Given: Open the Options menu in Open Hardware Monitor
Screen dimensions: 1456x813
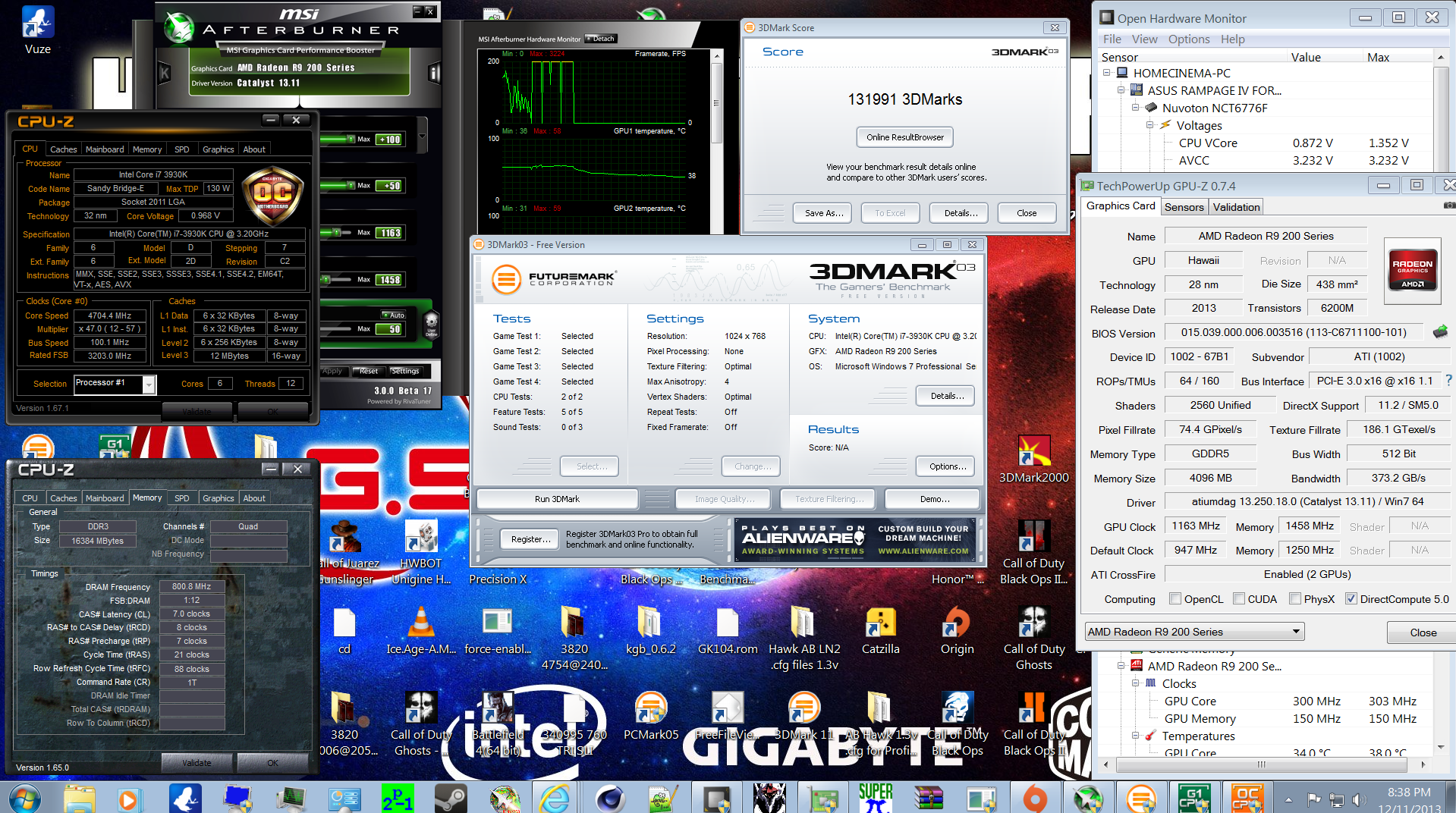Looking at the screenshot, I should [1189, 39].
